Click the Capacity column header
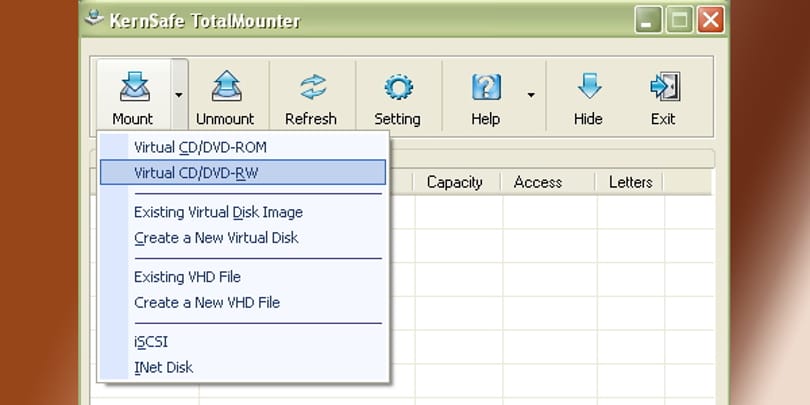 click(456, 182)
